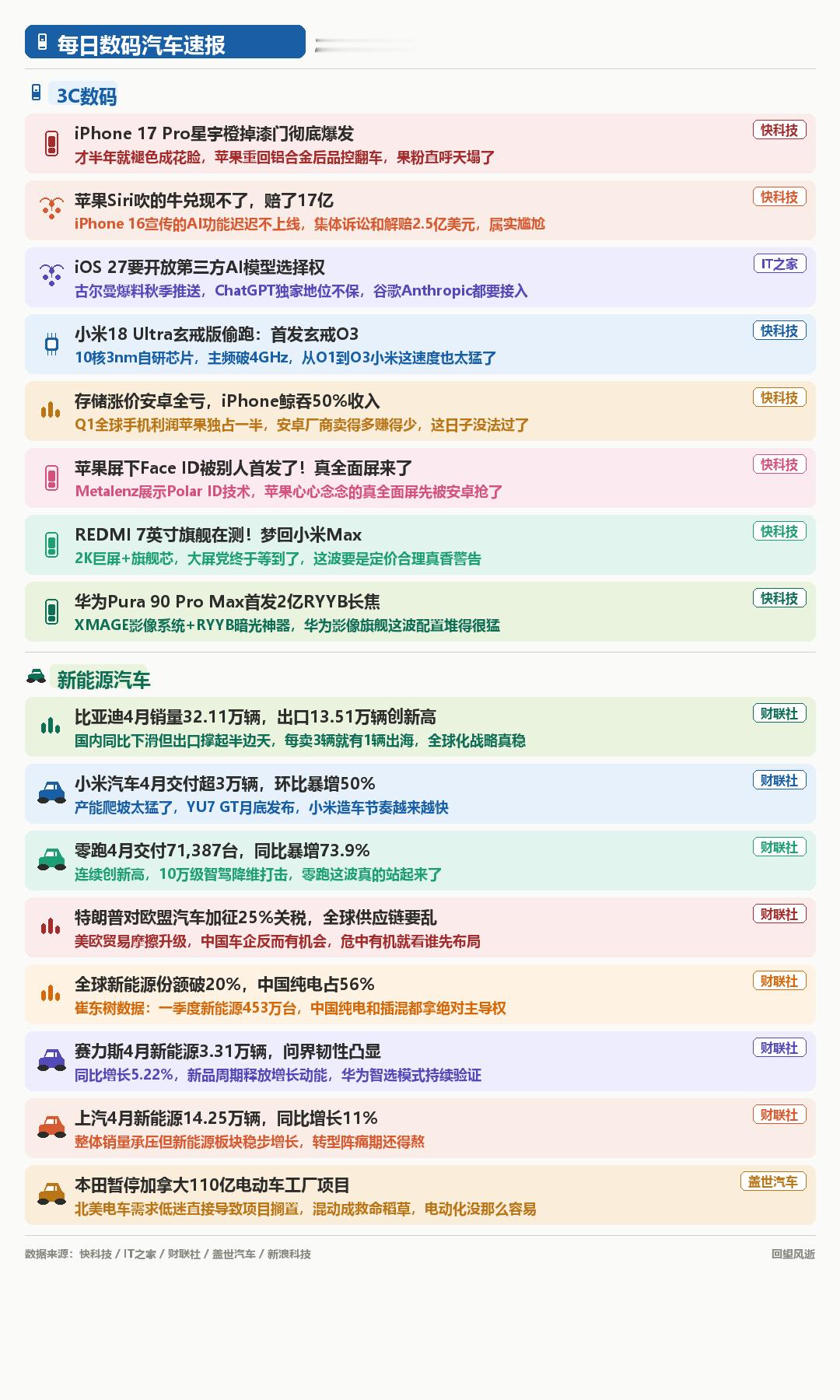Click the orange chart icon on 全球新能源份额 card

51,993
